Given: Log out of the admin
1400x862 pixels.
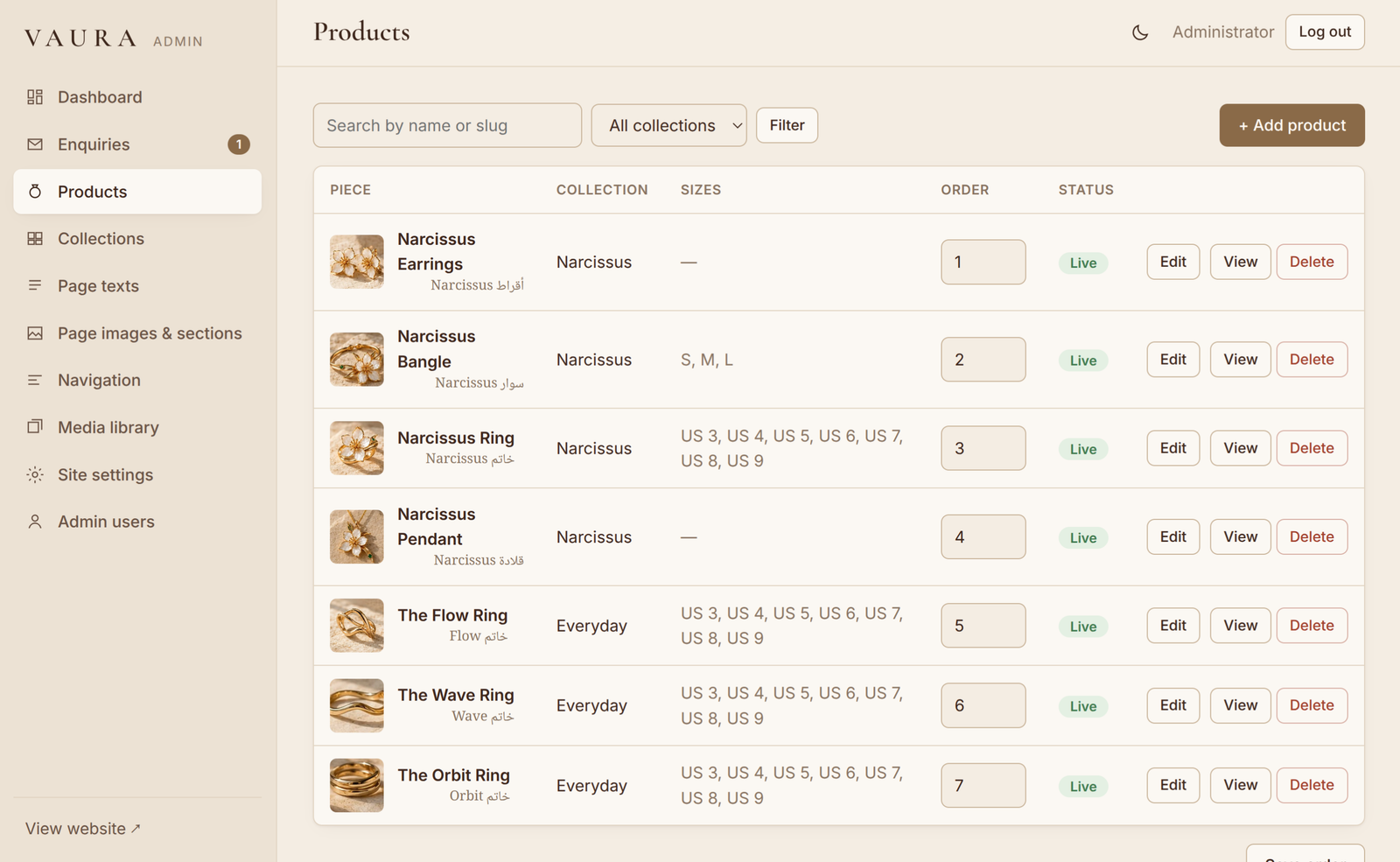Looking at the screenshot, I should click(x=1325, y=32).
